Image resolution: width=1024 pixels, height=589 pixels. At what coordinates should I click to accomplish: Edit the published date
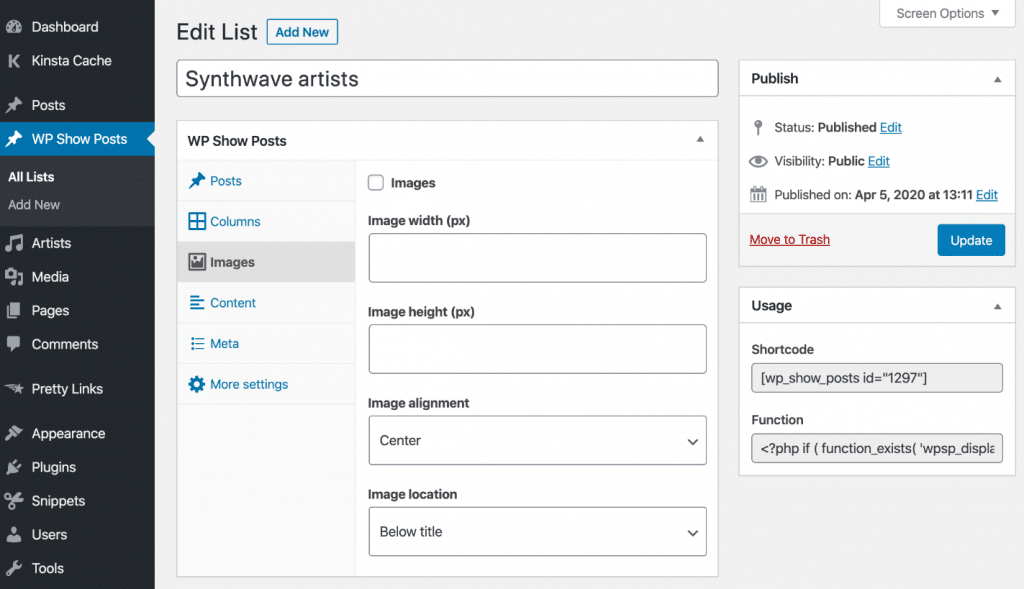point(986,195)
